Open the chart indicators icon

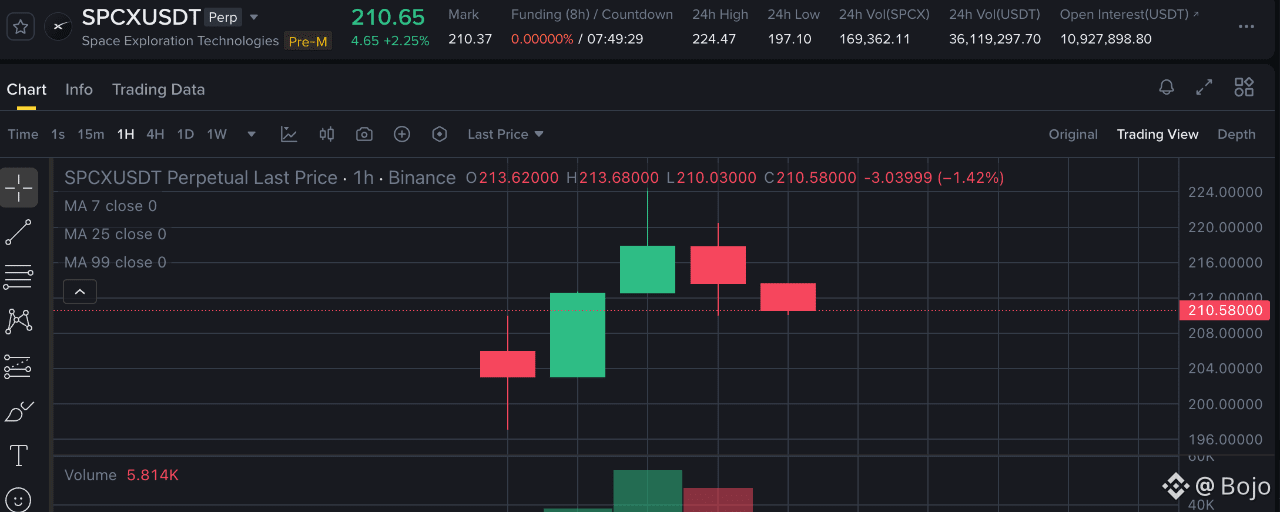pos(289,134)
